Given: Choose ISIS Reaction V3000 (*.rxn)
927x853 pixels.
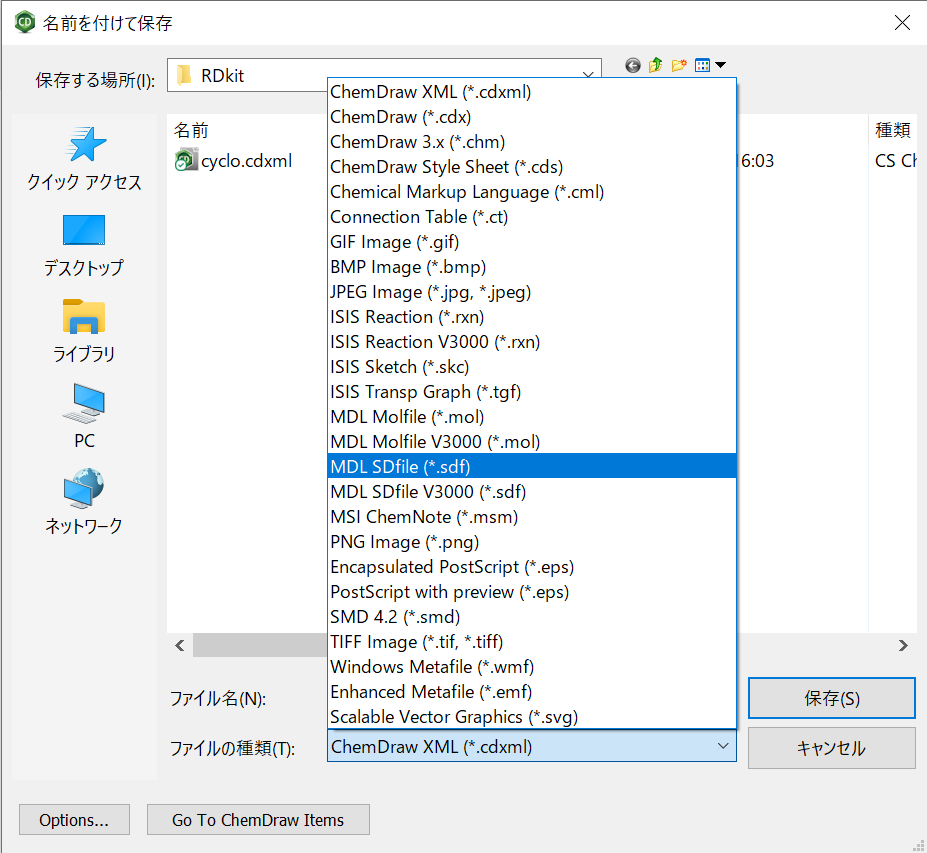Looking at the screenshot, I should tap(531, 342).
